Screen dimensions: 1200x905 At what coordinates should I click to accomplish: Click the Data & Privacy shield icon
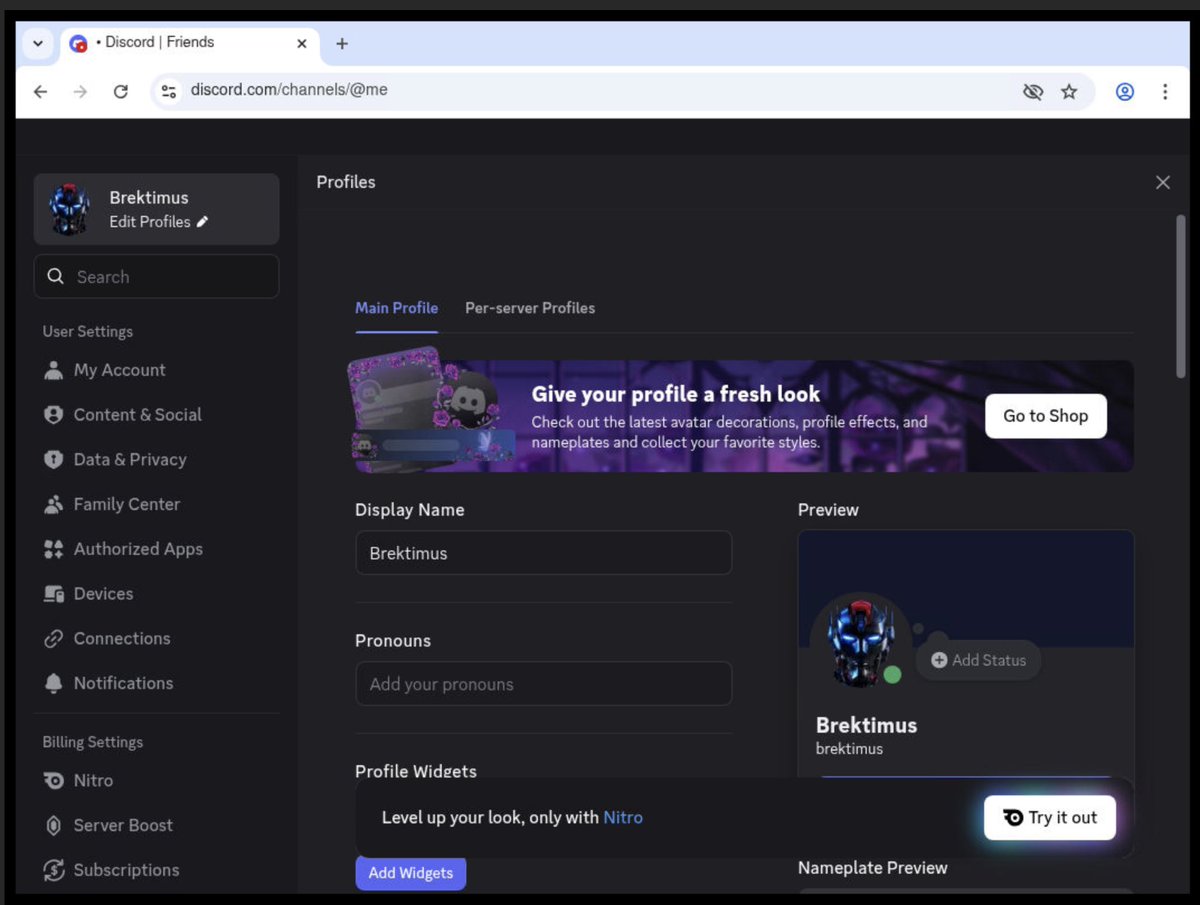53,460
